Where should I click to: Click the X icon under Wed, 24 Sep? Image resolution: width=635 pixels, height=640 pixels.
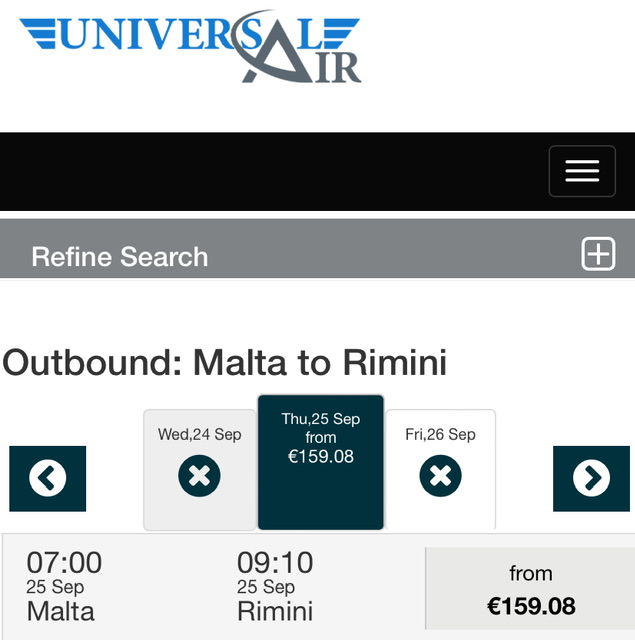[x=199, y=477]
